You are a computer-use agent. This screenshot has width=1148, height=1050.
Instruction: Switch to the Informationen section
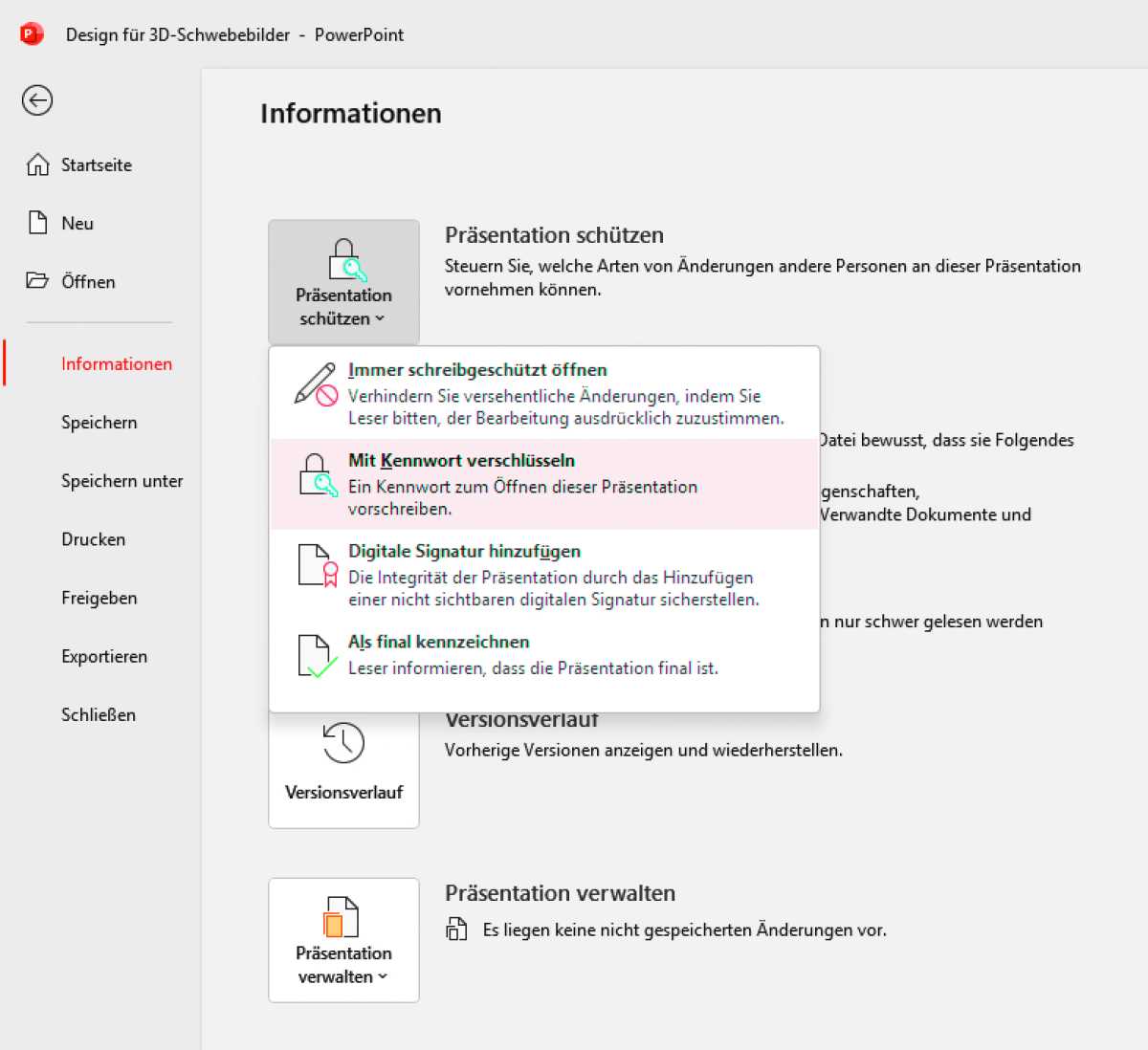pyautogui.click(x=116, y=363)
